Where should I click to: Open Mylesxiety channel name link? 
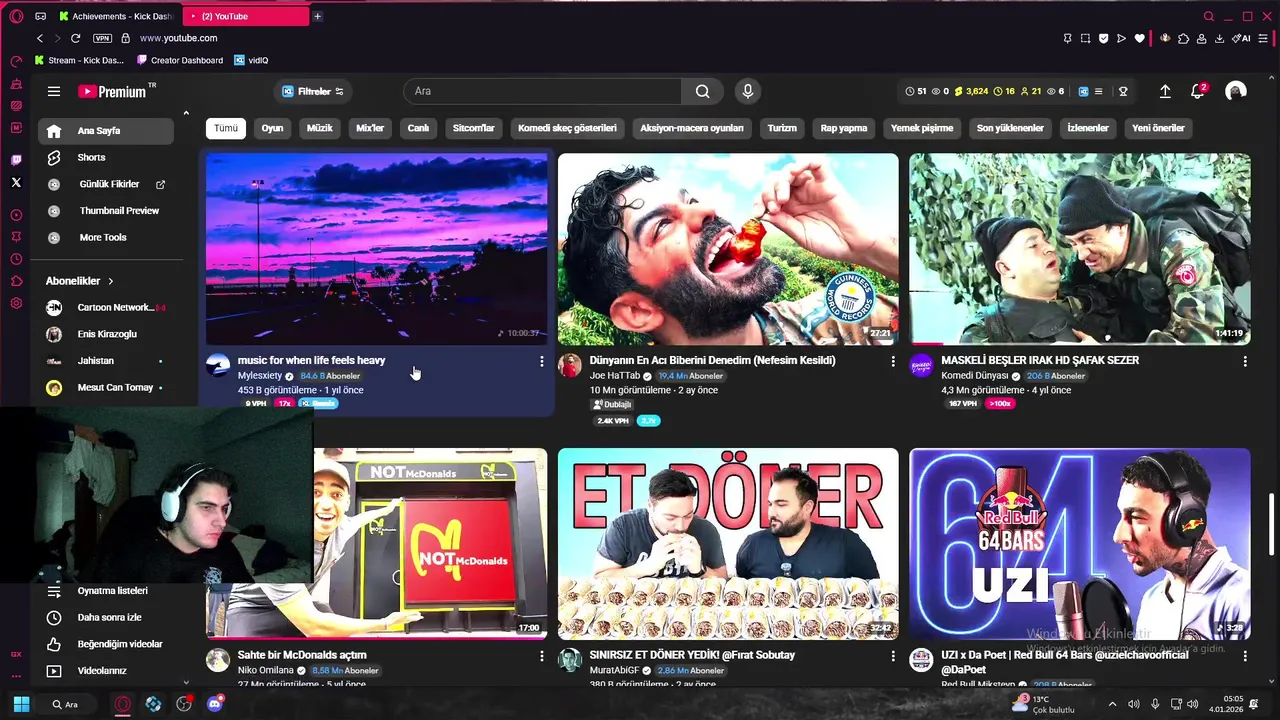(x=260, y=376)
